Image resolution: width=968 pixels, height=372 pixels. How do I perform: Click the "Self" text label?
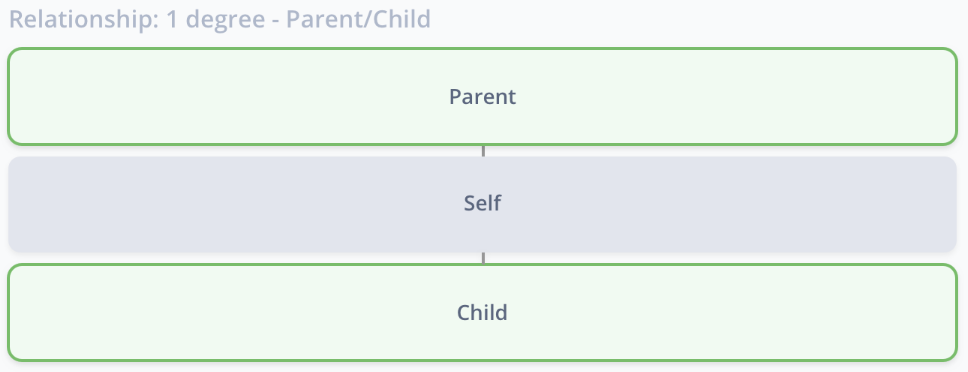[482, 203]
